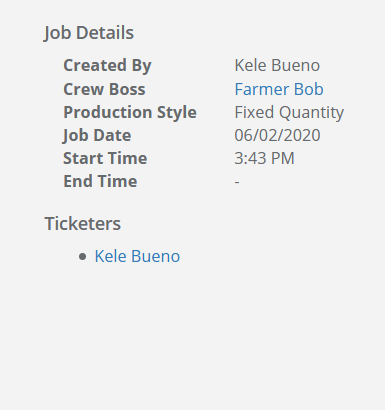Open the Farmer Bob crew boss link

(279, 89)
